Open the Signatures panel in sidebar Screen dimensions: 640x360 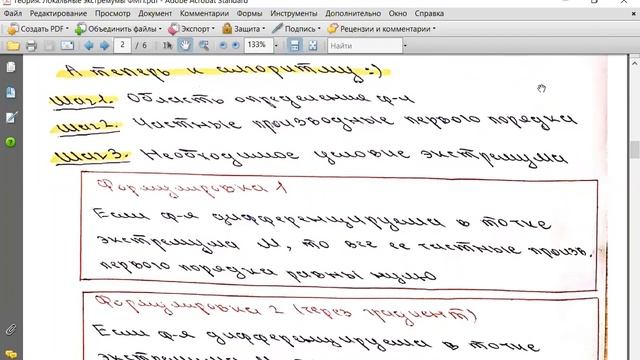[11, 118]
